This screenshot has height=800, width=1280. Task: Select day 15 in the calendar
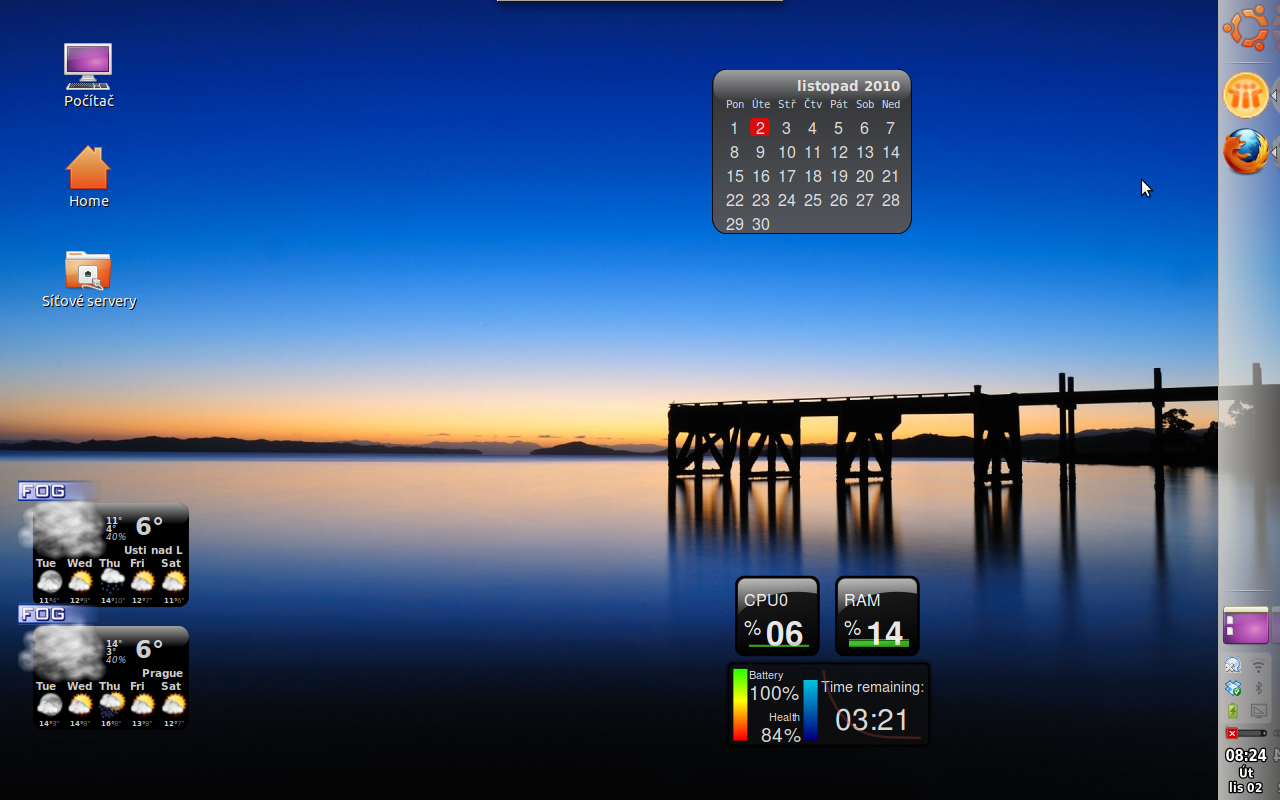coord(735,176)
